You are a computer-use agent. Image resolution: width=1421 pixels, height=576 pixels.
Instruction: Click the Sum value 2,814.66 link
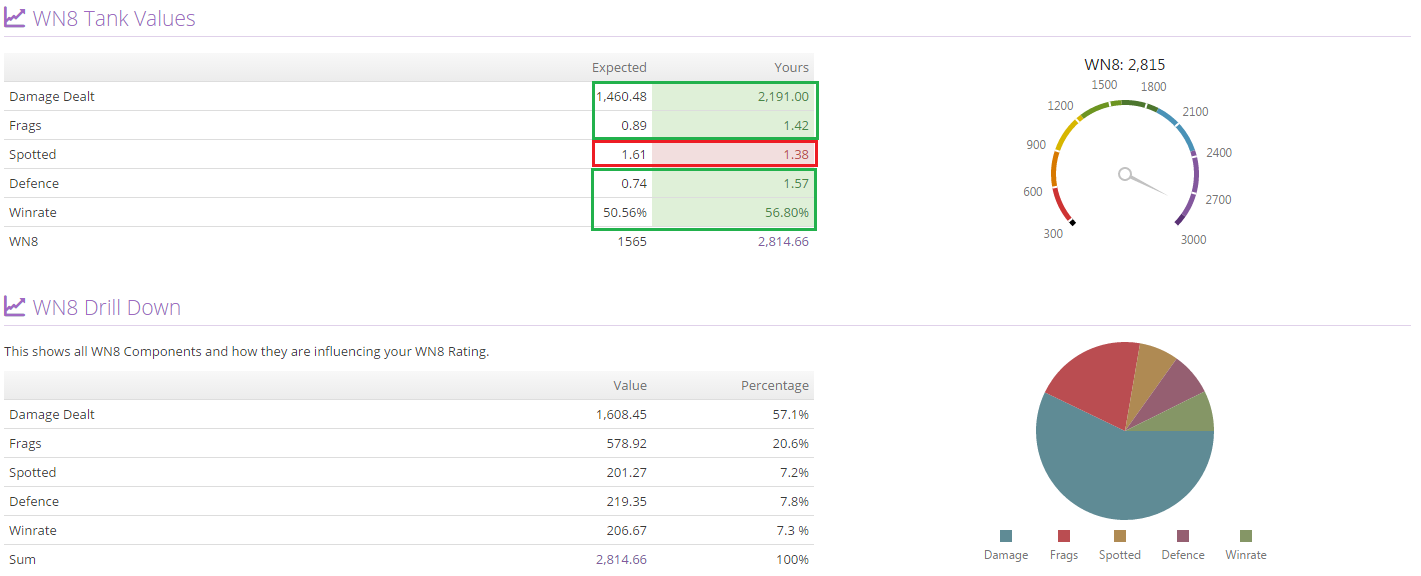coord(621,559)
